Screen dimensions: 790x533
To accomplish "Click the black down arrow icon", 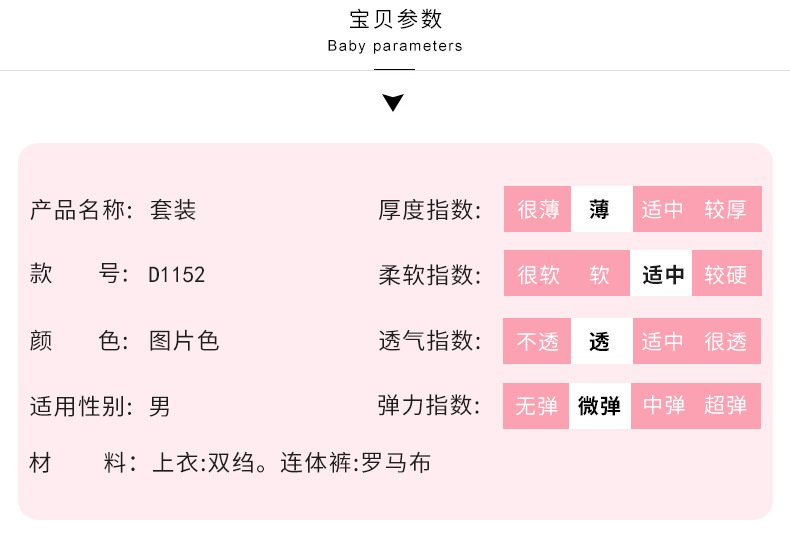I will click(394, 102).
